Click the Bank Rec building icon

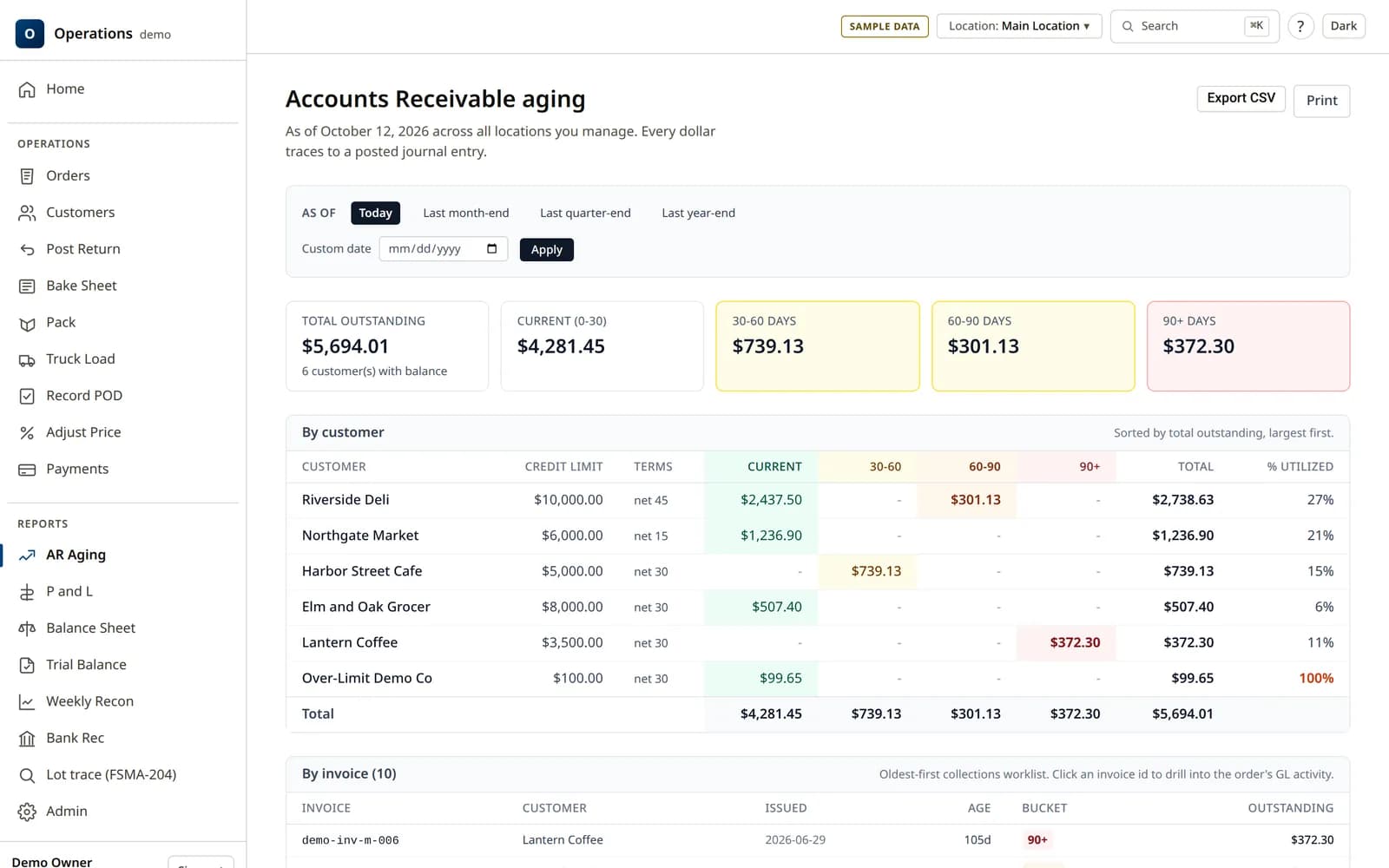click(x=27, y=739)
